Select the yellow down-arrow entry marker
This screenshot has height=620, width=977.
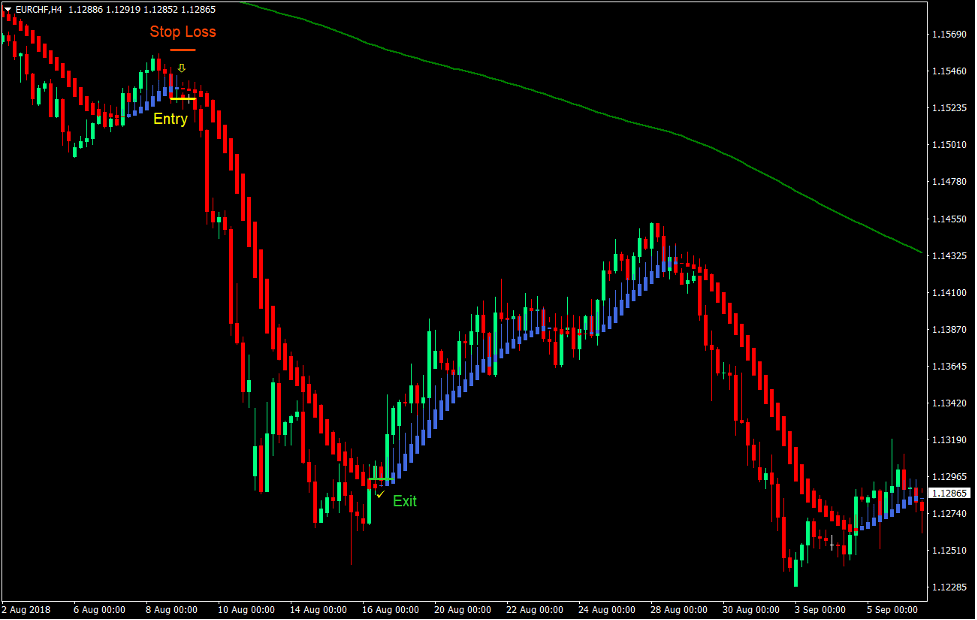coord(181,67)
